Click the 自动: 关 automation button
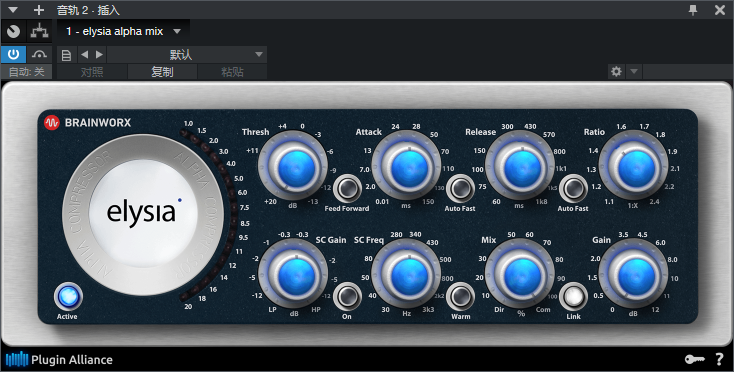Screen dimensions: 734x372 (26, 72)
